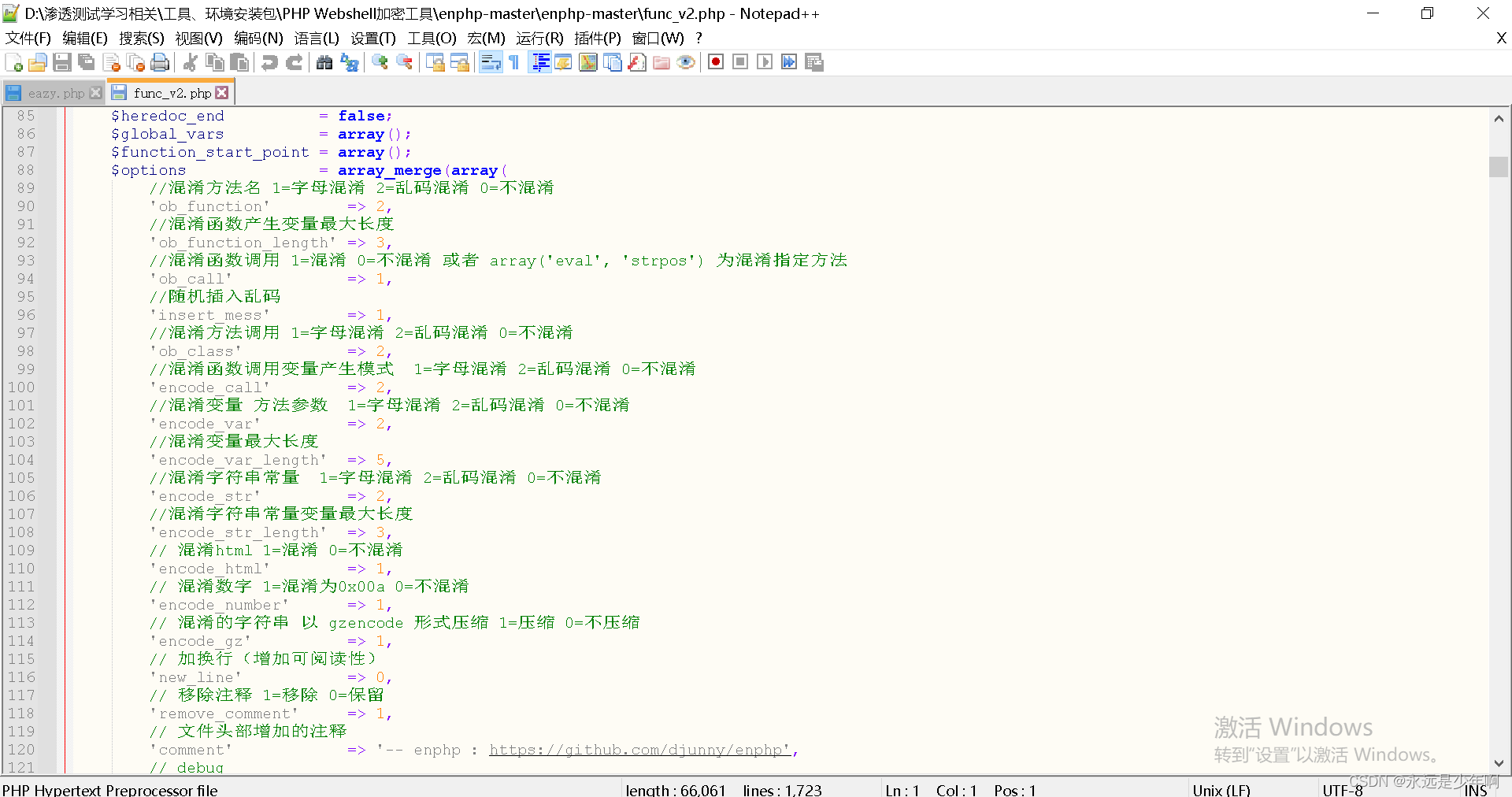This screenshot has width=1512, height=797.
Task: Open the ? help menu
Action: click(x=699, y=38)
